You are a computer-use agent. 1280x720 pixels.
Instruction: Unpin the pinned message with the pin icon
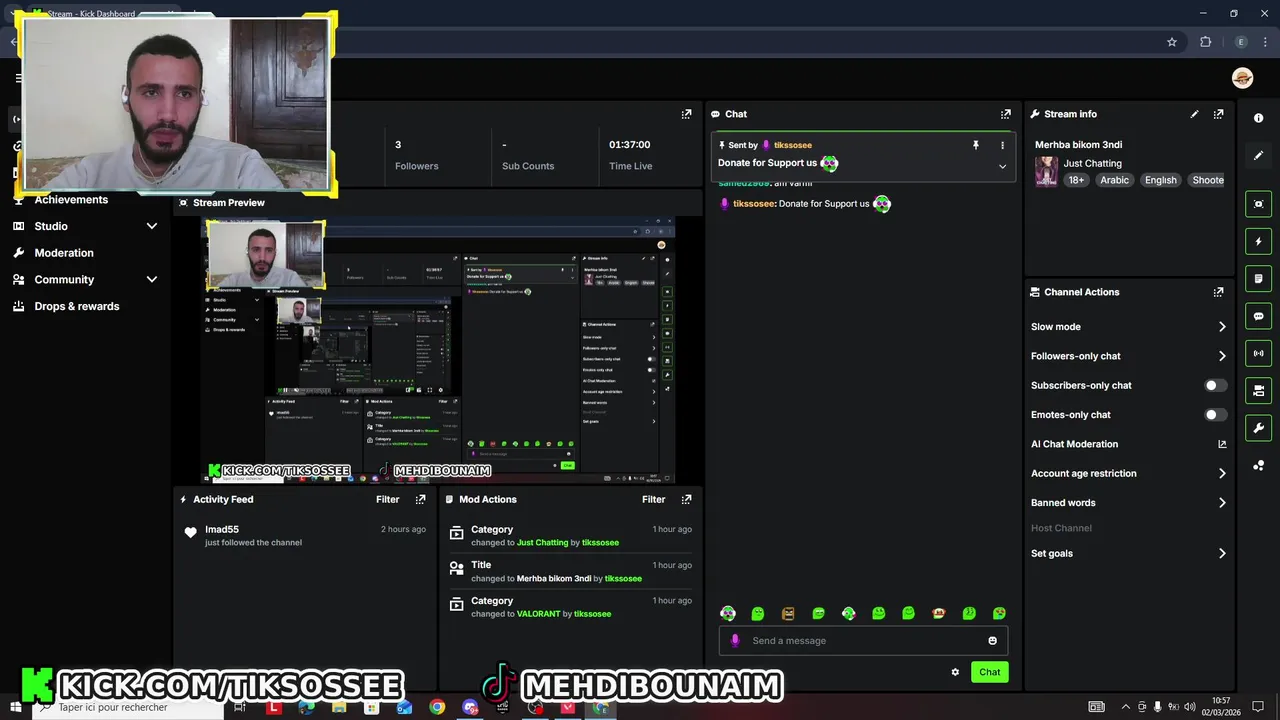tap(976, 145)
